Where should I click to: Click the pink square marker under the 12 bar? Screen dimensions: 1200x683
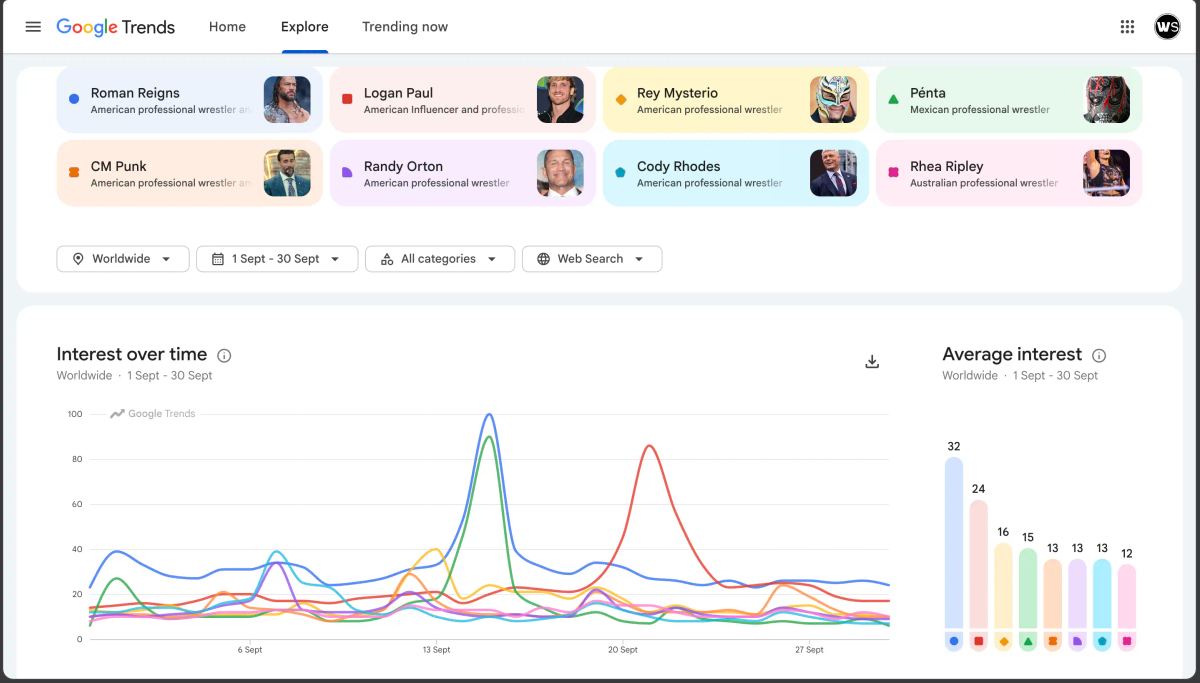1127,641
